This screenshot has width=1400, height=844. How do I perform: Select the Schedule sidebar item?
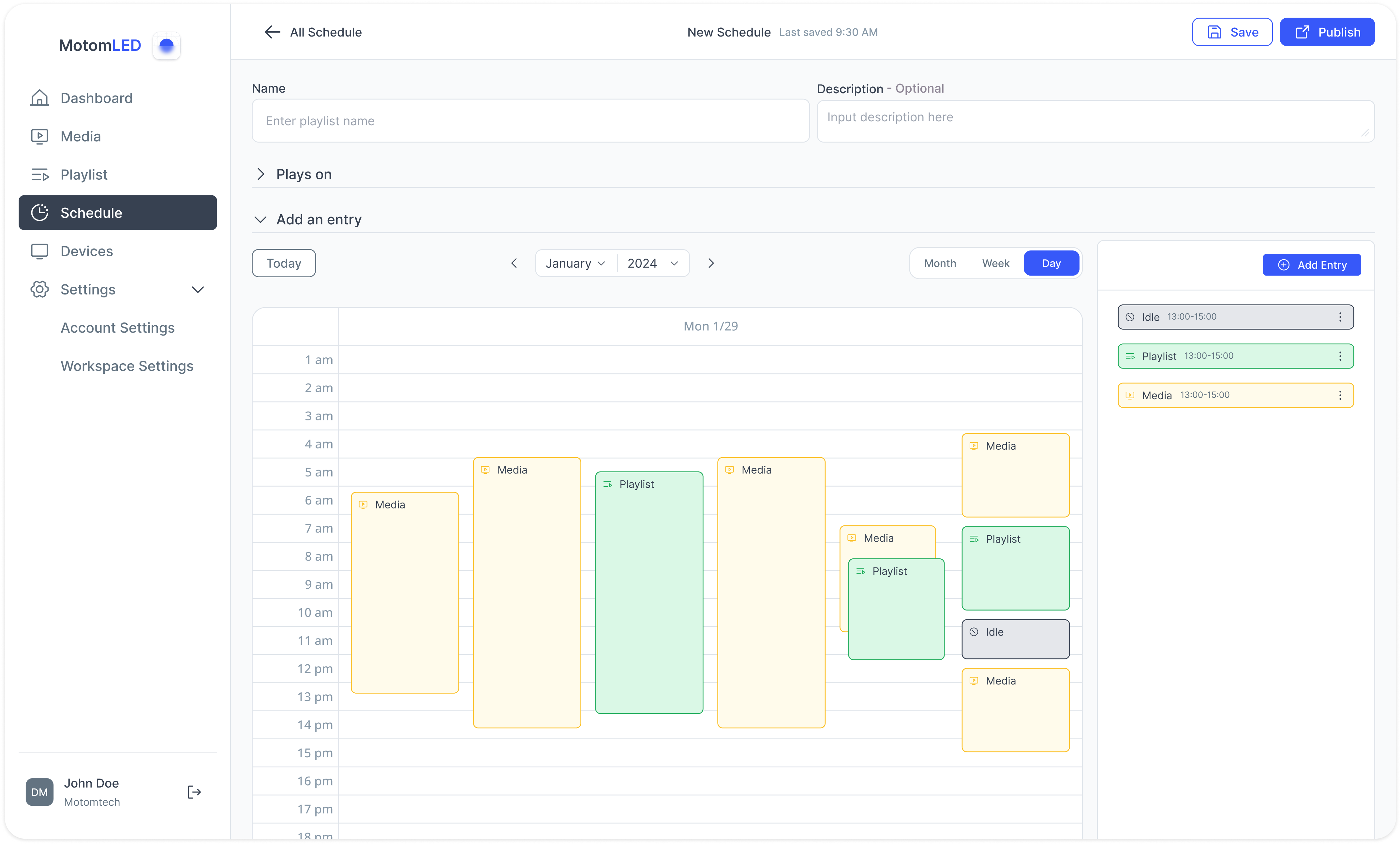coord(118,213)
